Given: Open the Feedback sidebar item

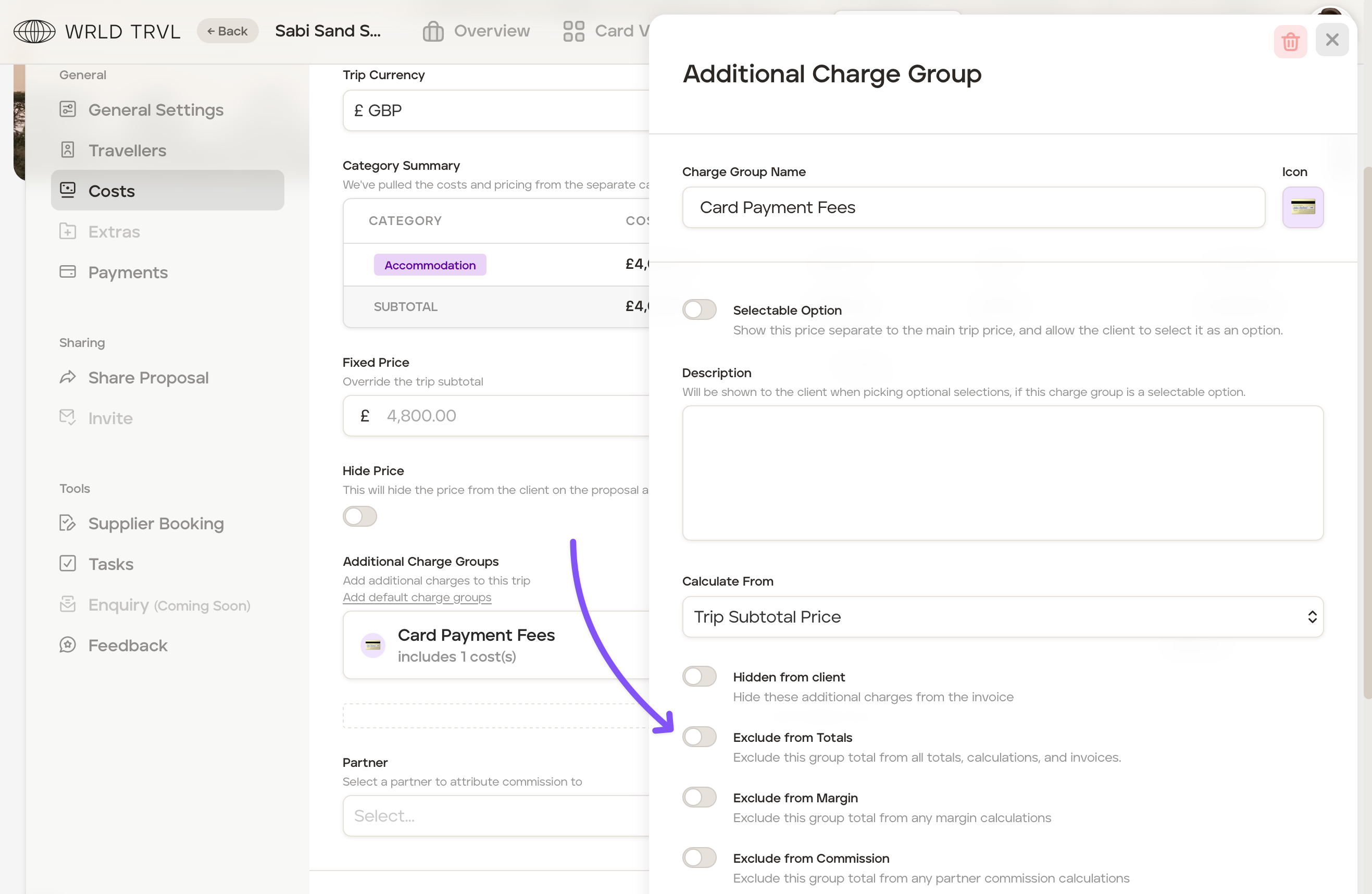Looking at the screenshot, I should point(128,645).
